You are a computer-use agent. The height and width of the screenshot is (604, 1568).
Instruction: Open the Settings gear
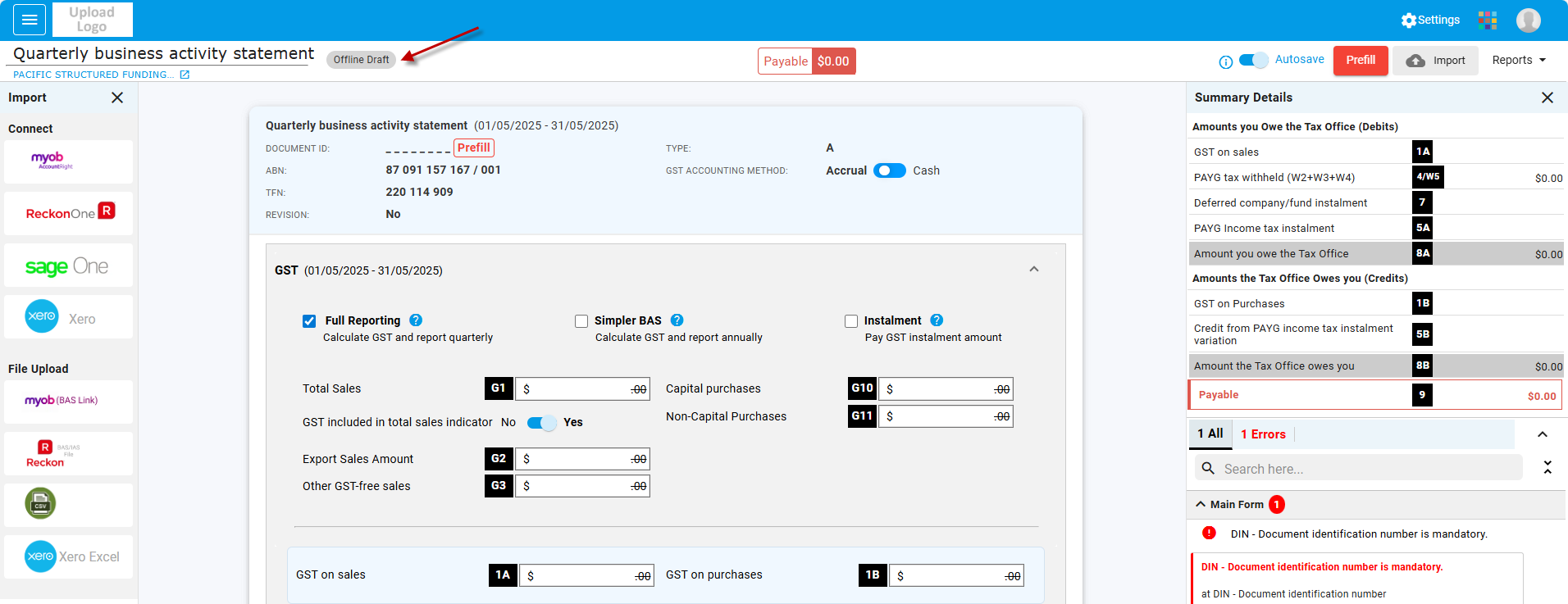click(x=1430, y=20)
